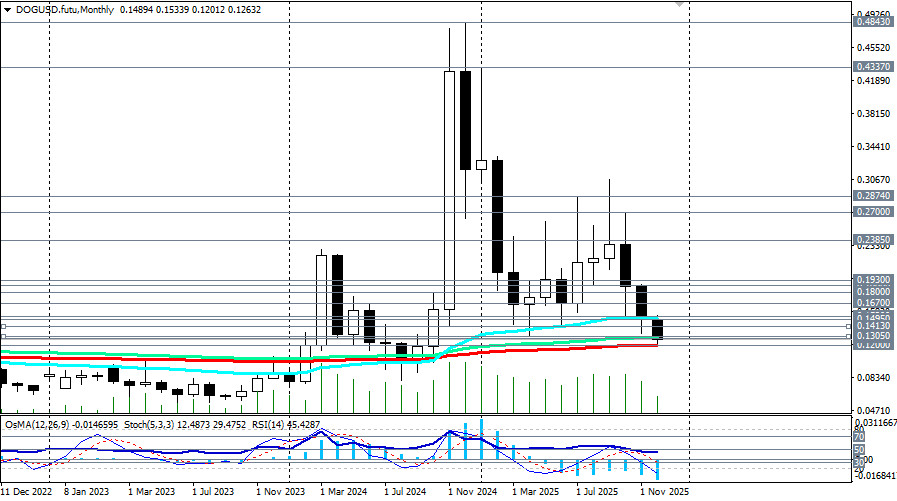
Task: Select the 0.23850 horizontal level label
Action: click(x=875, y=240)
